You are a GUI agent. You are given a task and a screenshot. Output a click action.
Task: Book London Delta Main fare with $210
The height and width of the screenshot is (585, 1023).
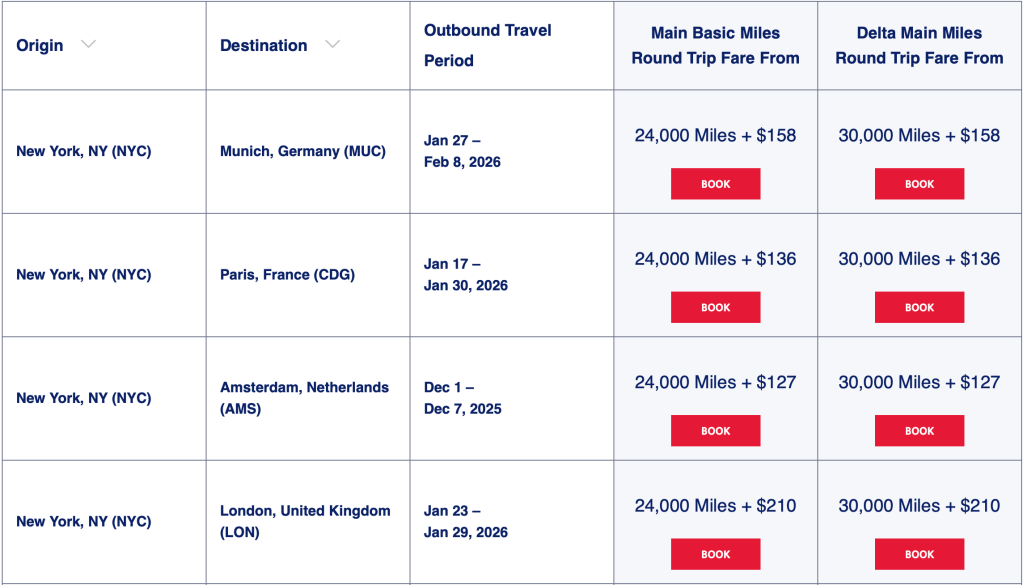point(919,554)
